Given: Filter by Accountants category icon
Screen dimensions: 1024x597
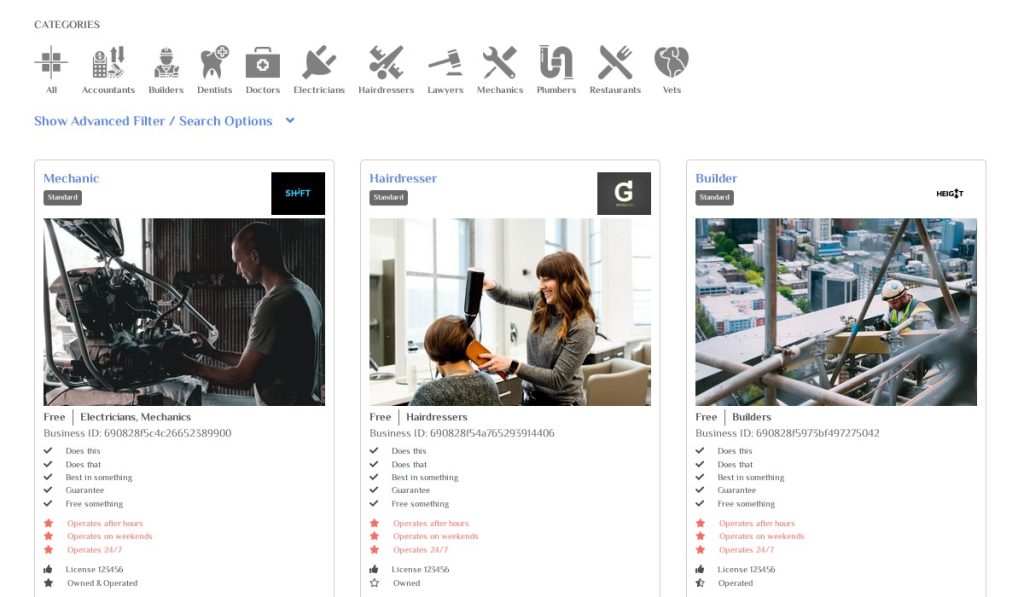Looking at the screenshot, I should (x=108, y=63).
